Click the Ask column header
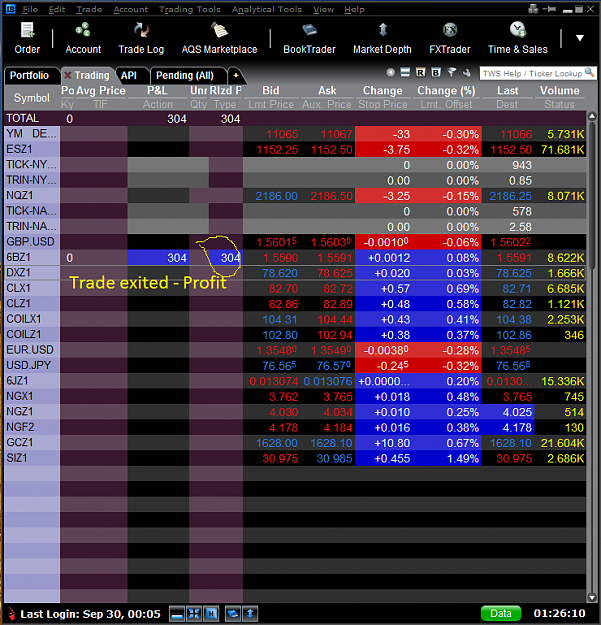601x625 pixels. (327, 90)
